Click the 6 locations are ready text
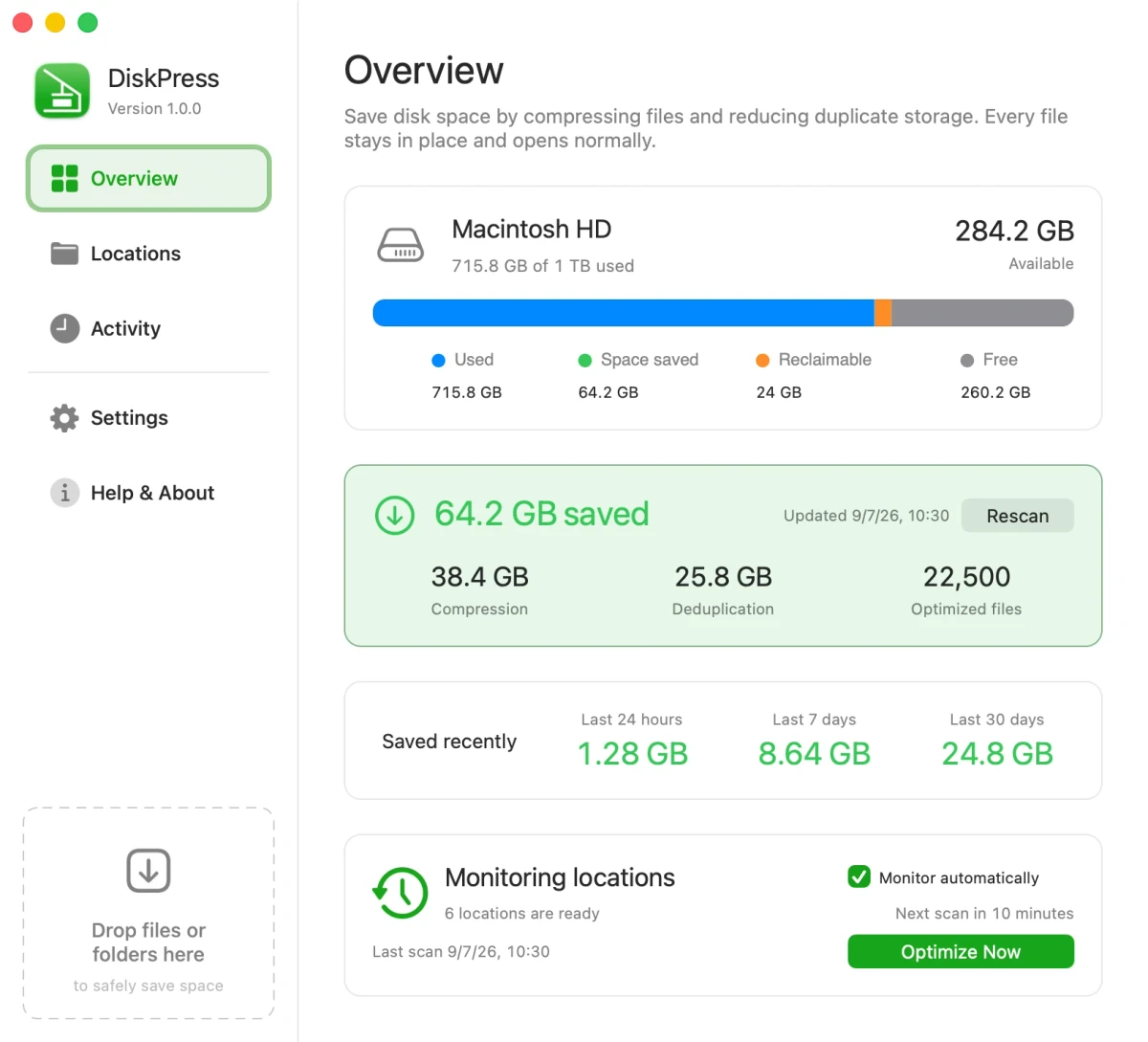Viewport: 1148px width, 1042px height. 521,914
